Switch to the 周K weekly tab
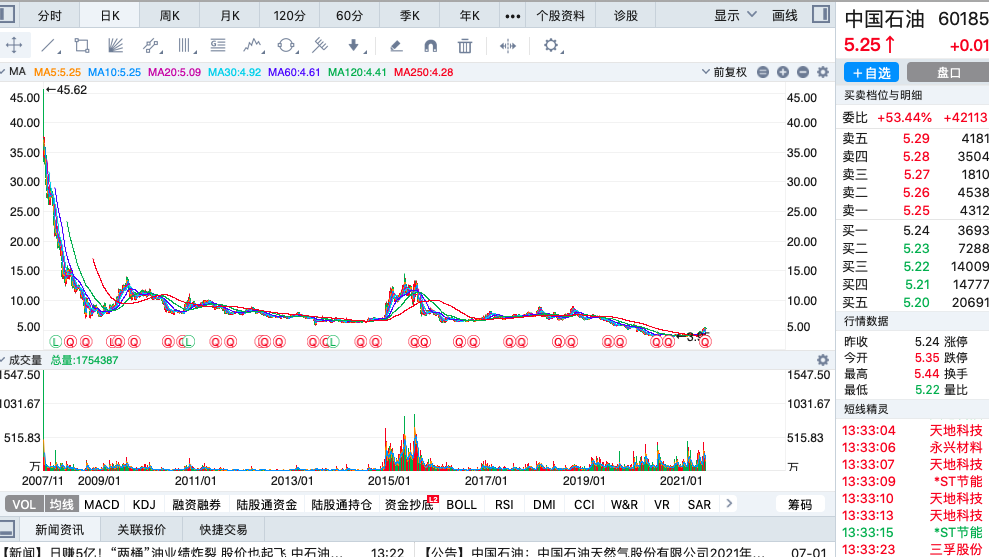989x557 pixels. pos(170,16)
